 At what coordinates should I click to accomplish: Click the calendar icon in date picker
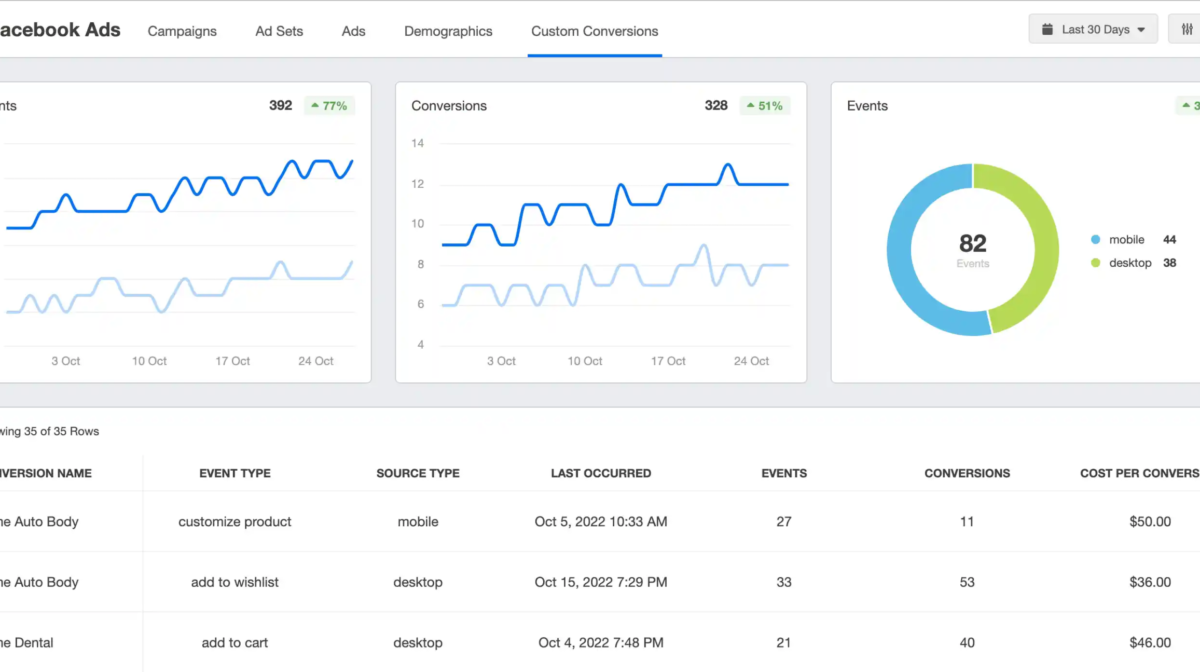1049,29
